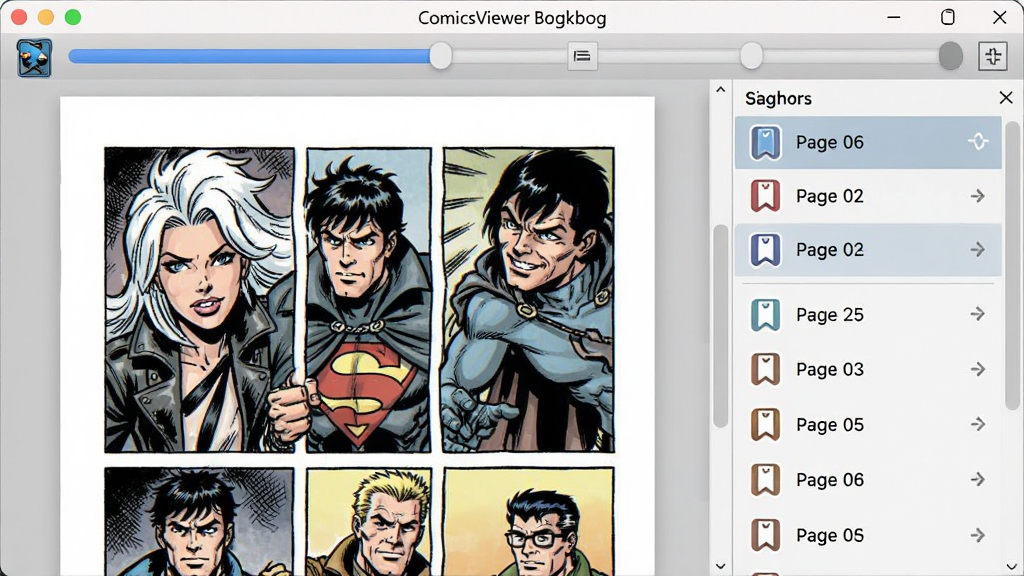Click the teal bookmark icon for Page 25
1024x576 pixels.
point(765,315)
